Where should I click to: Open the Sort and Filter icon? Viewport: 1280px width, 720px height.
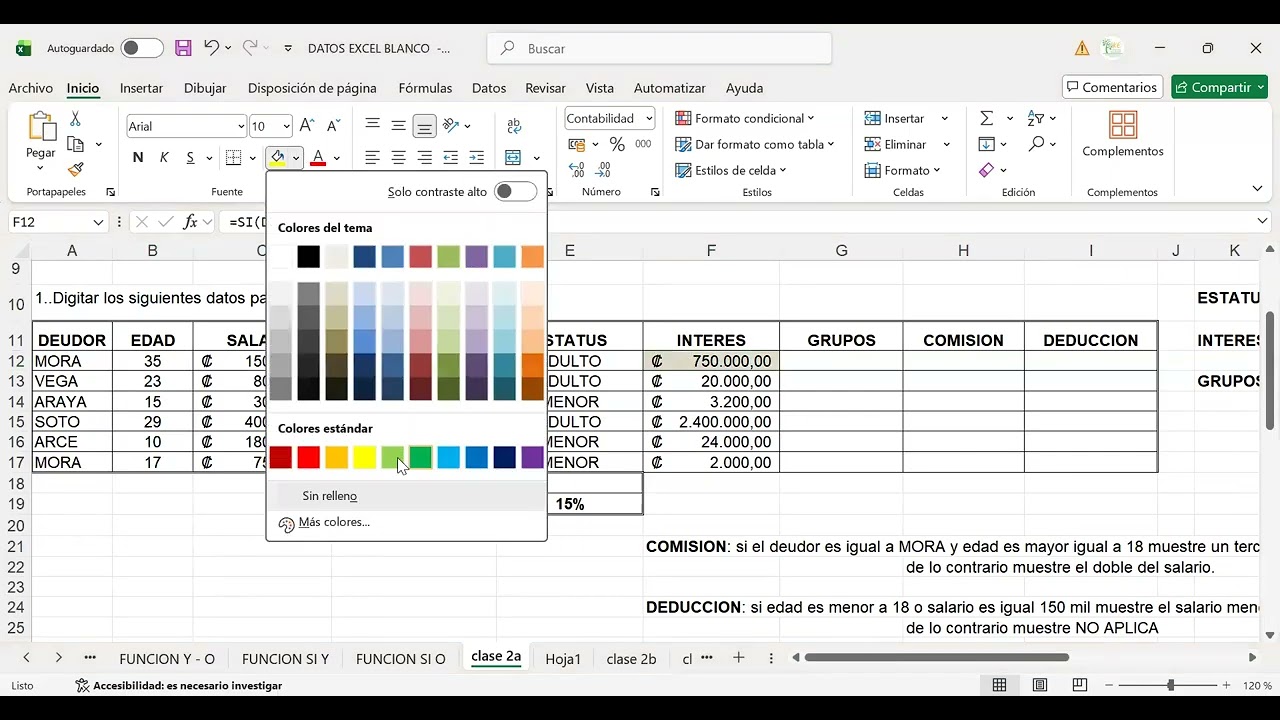pyautogui.click(x=1036, y=118)
